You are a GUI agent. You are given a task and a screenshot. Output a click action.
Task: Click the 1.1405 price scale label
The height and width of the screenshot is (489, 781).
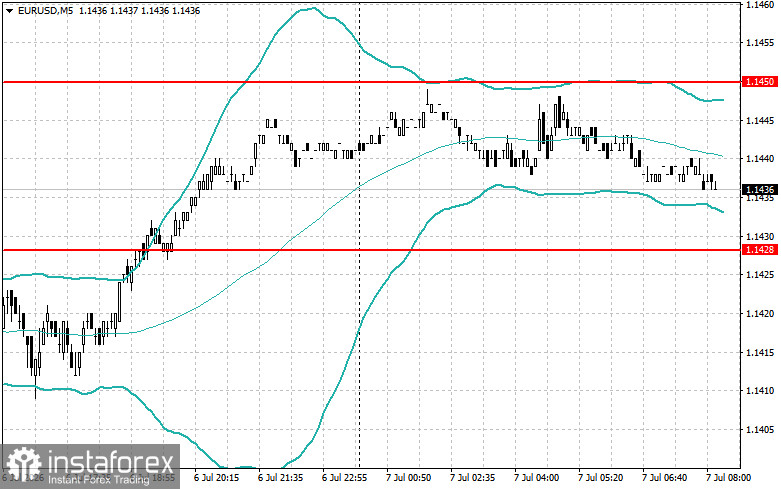(759, 429)
